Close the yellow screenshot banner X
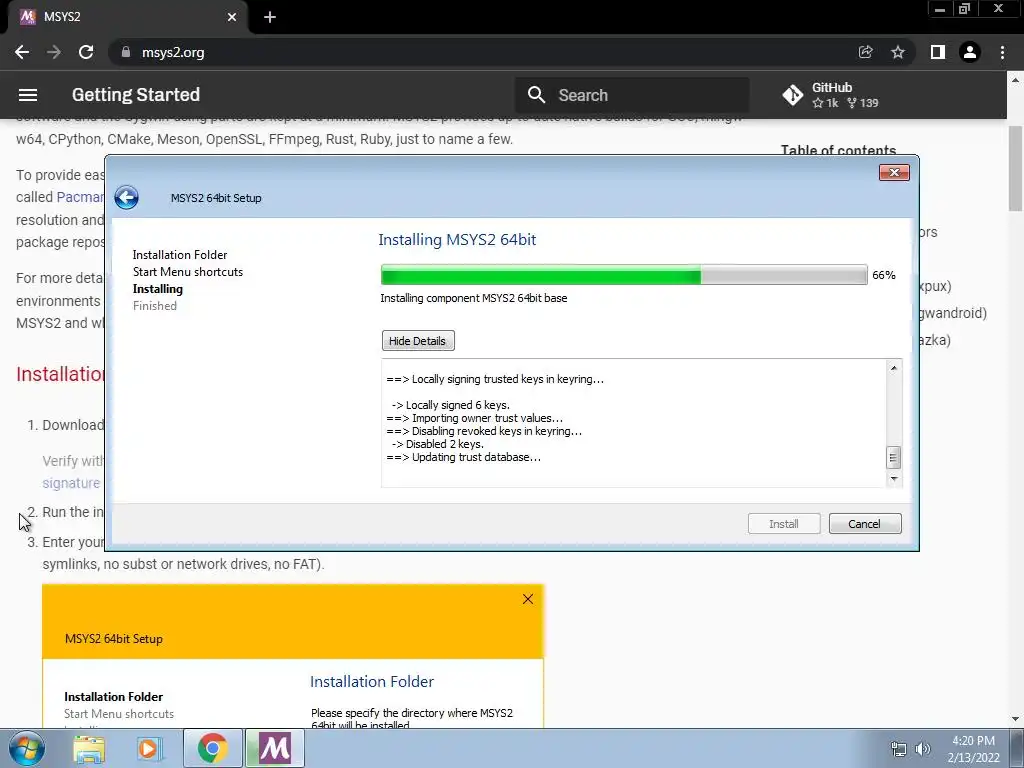The height and width of the screenshot is (768, 1024). pos(528,600)
